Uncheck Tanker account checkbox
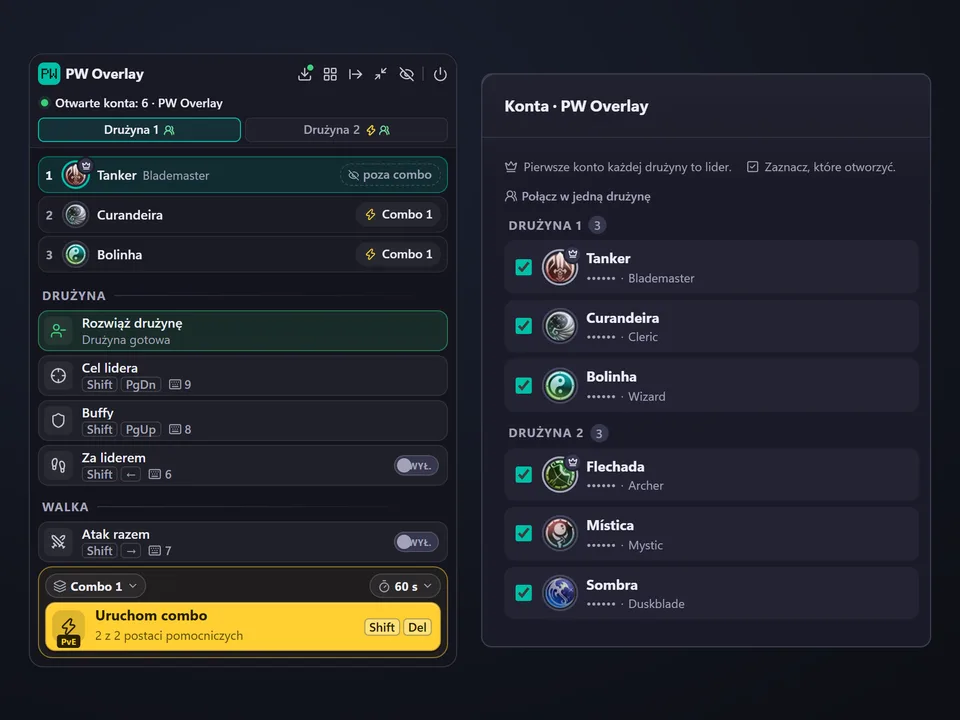Viewport: 960px width, 720px height. point(523,267)
